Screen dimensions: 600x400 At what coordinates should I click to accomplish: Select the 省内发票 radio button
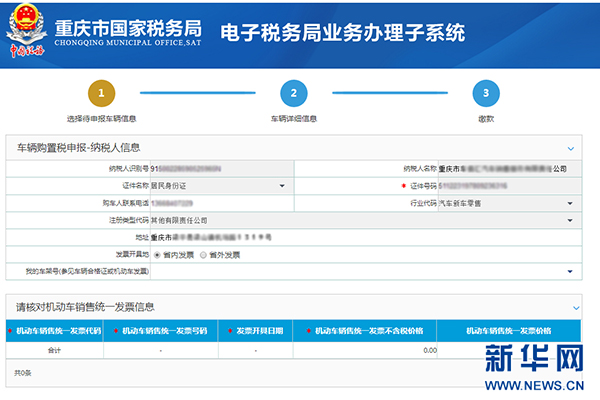pyautogui.click(x=157, y=255)
